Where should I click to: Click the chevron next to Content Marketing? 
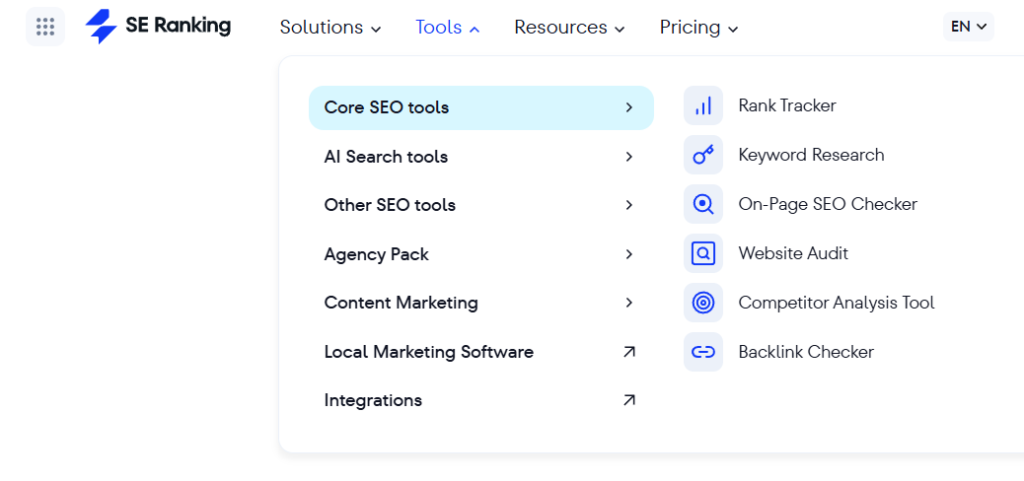pyautogui.click(x=629, y=303)
